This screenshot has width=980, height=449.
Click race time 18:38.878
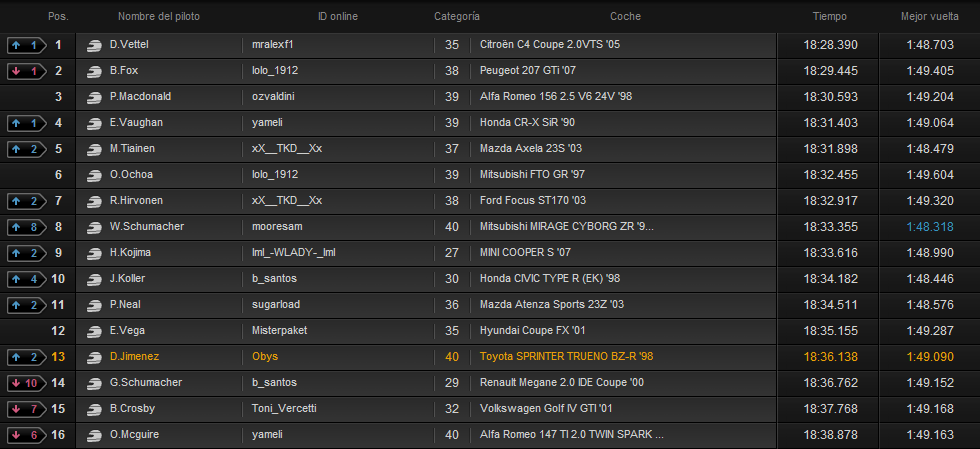tap(831, 435)
